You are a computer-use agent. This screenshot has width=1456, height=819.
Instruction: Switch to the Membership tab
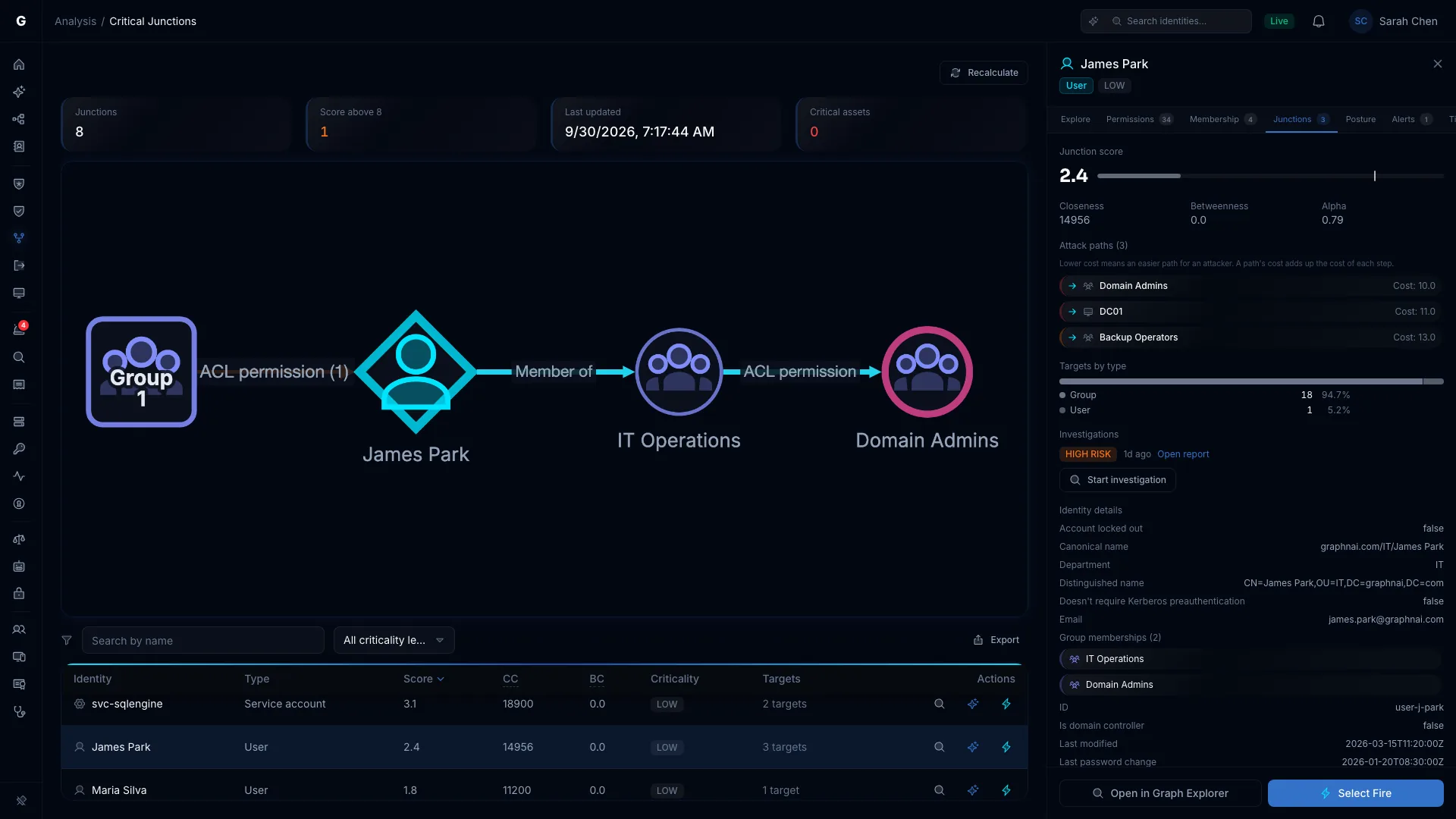pos(1222,119)
